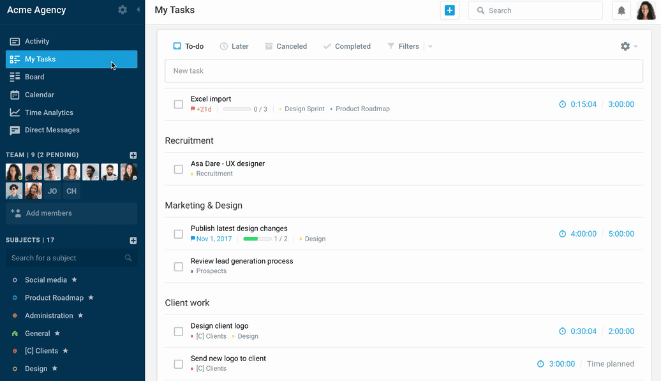Open the Filters option
The height and width of the screenshot is (381, 661).
[403, 46]
